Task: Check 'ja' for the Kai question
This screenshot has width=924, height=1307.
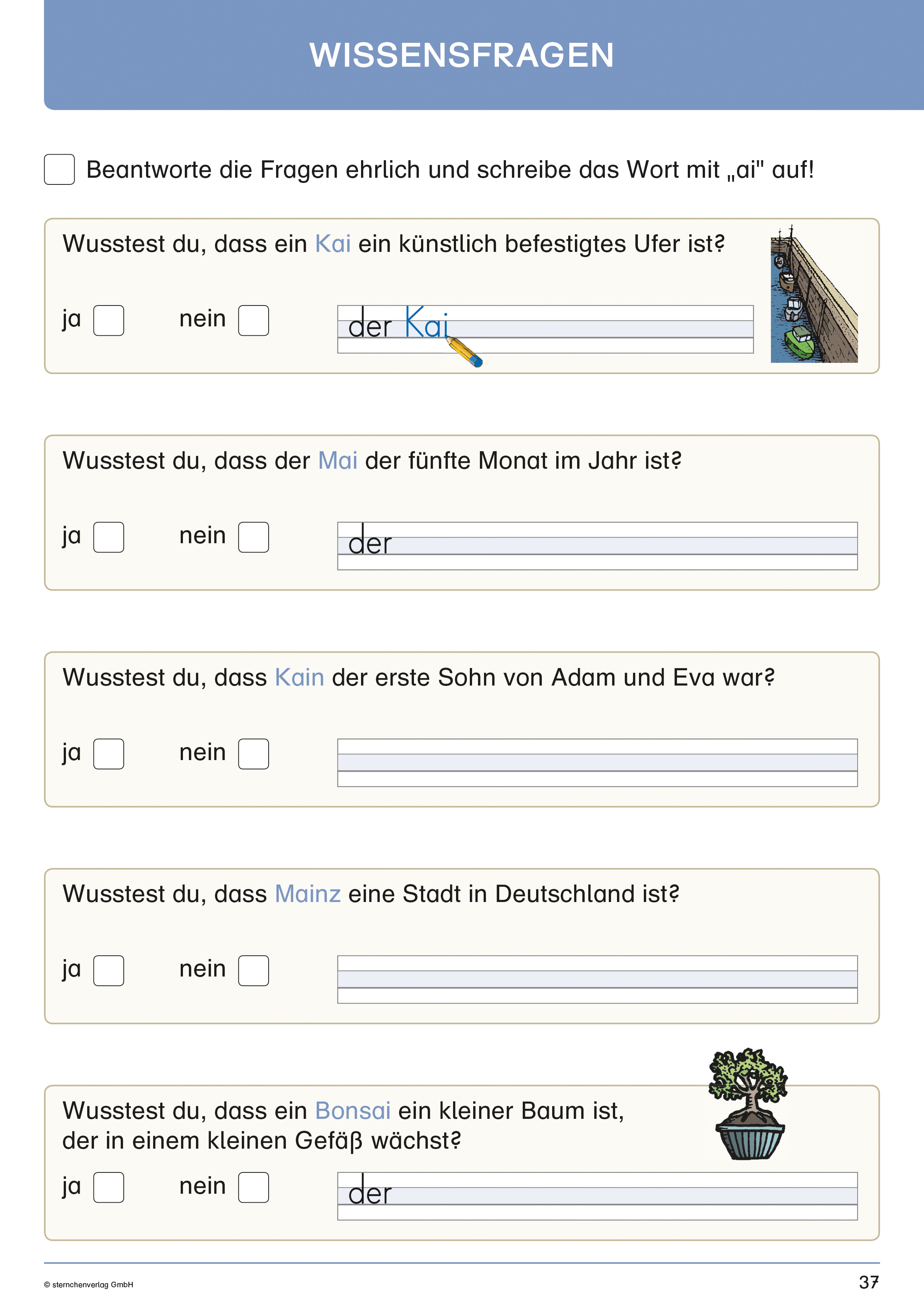Action: [109, 320]
